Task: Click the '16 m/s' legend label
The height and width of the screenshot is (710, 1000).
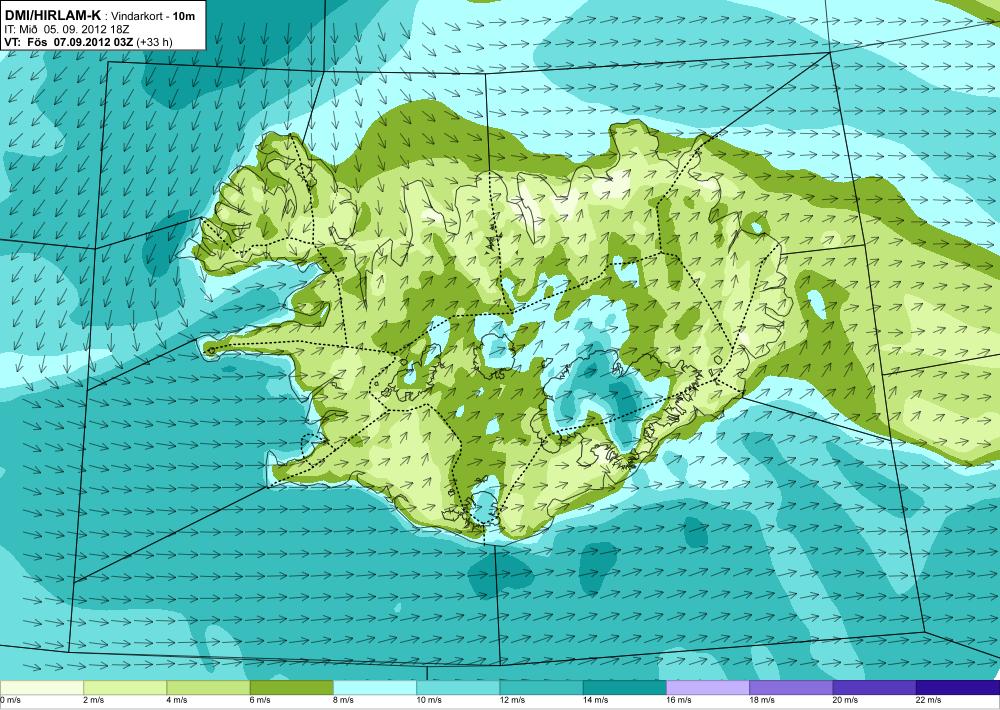Action: point(679,700)
